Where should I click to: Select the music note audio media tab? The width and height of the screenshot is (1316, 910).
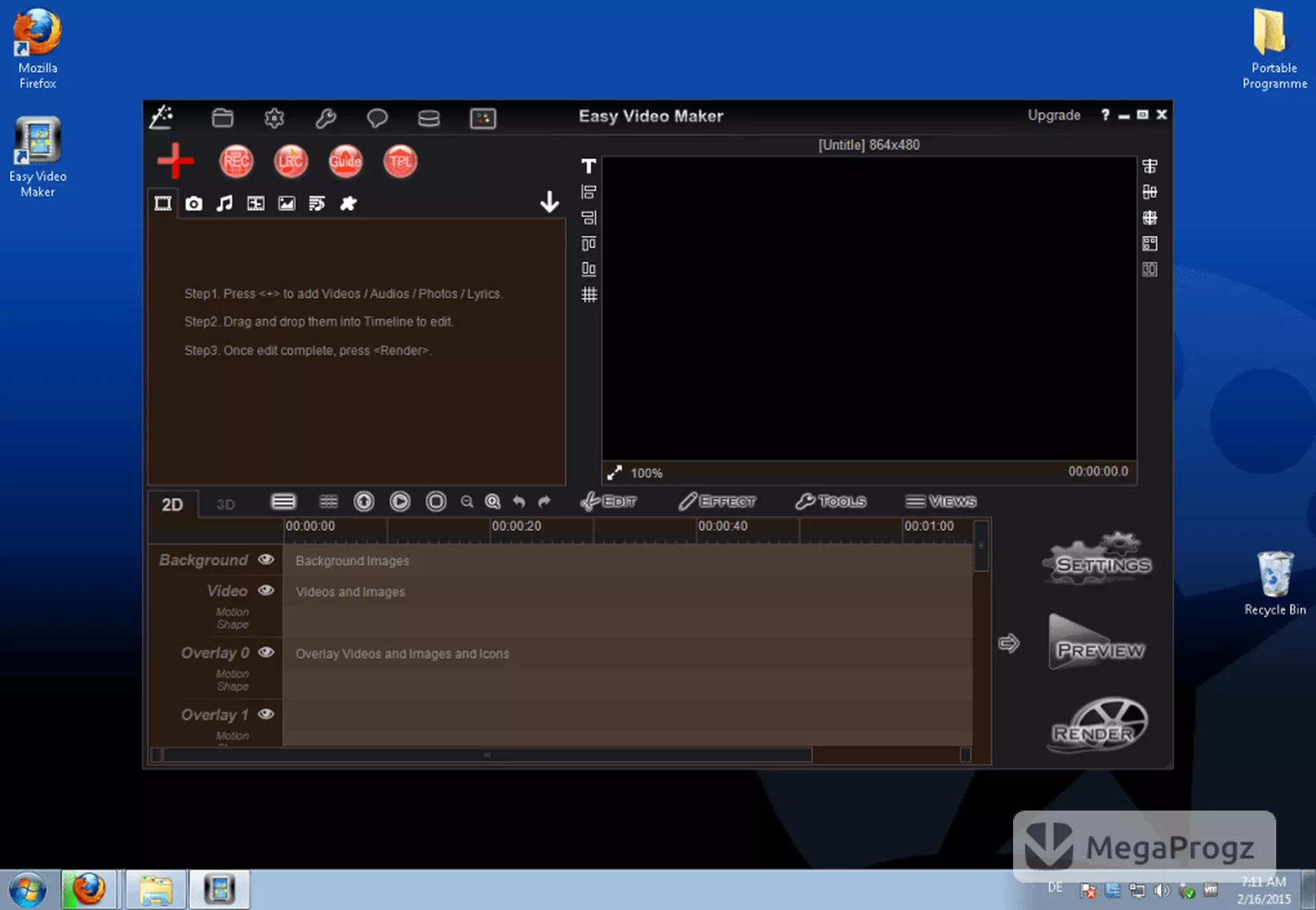224,204
